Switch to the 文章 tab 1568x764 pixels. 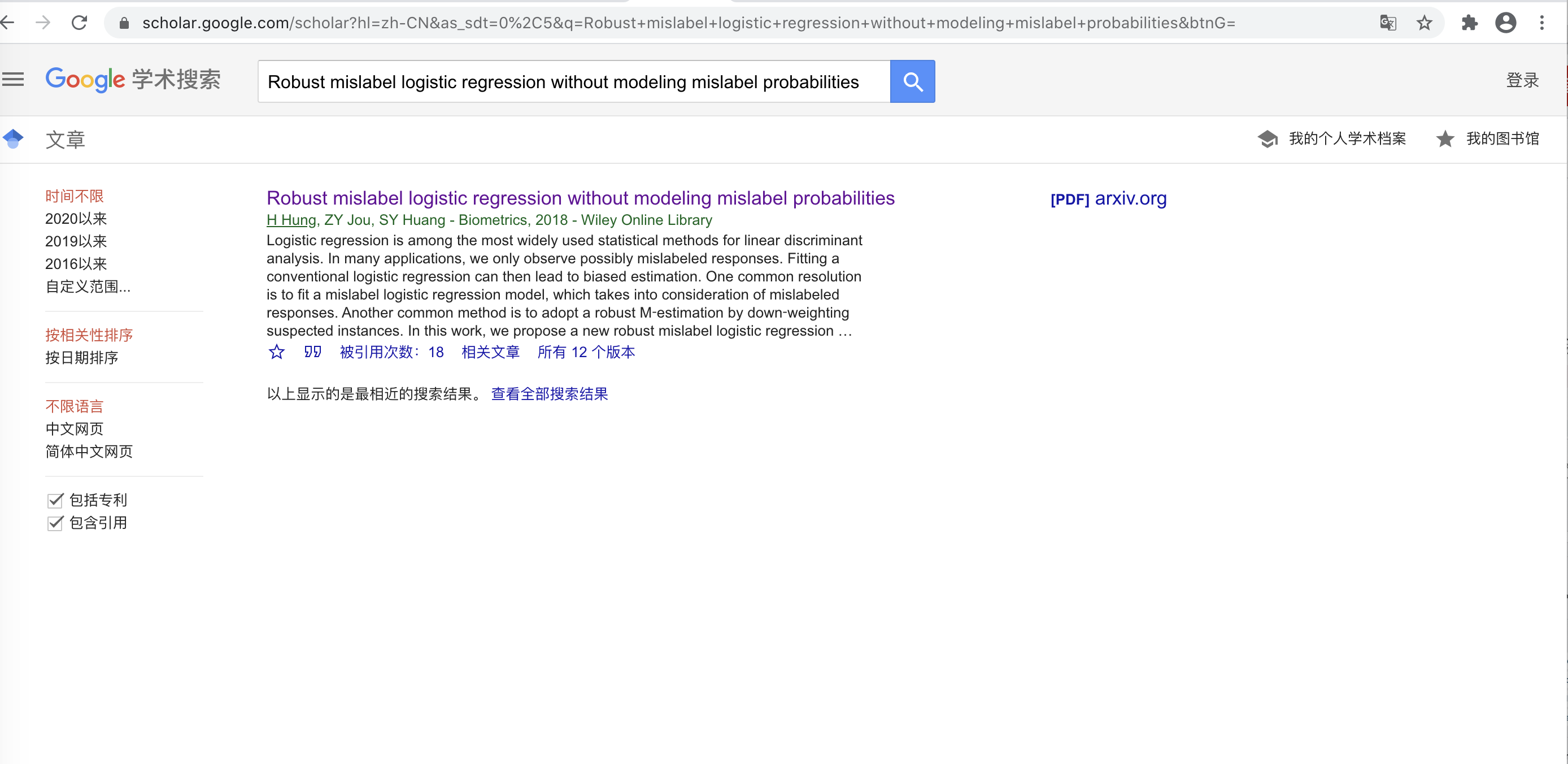[x=66, y=139]
